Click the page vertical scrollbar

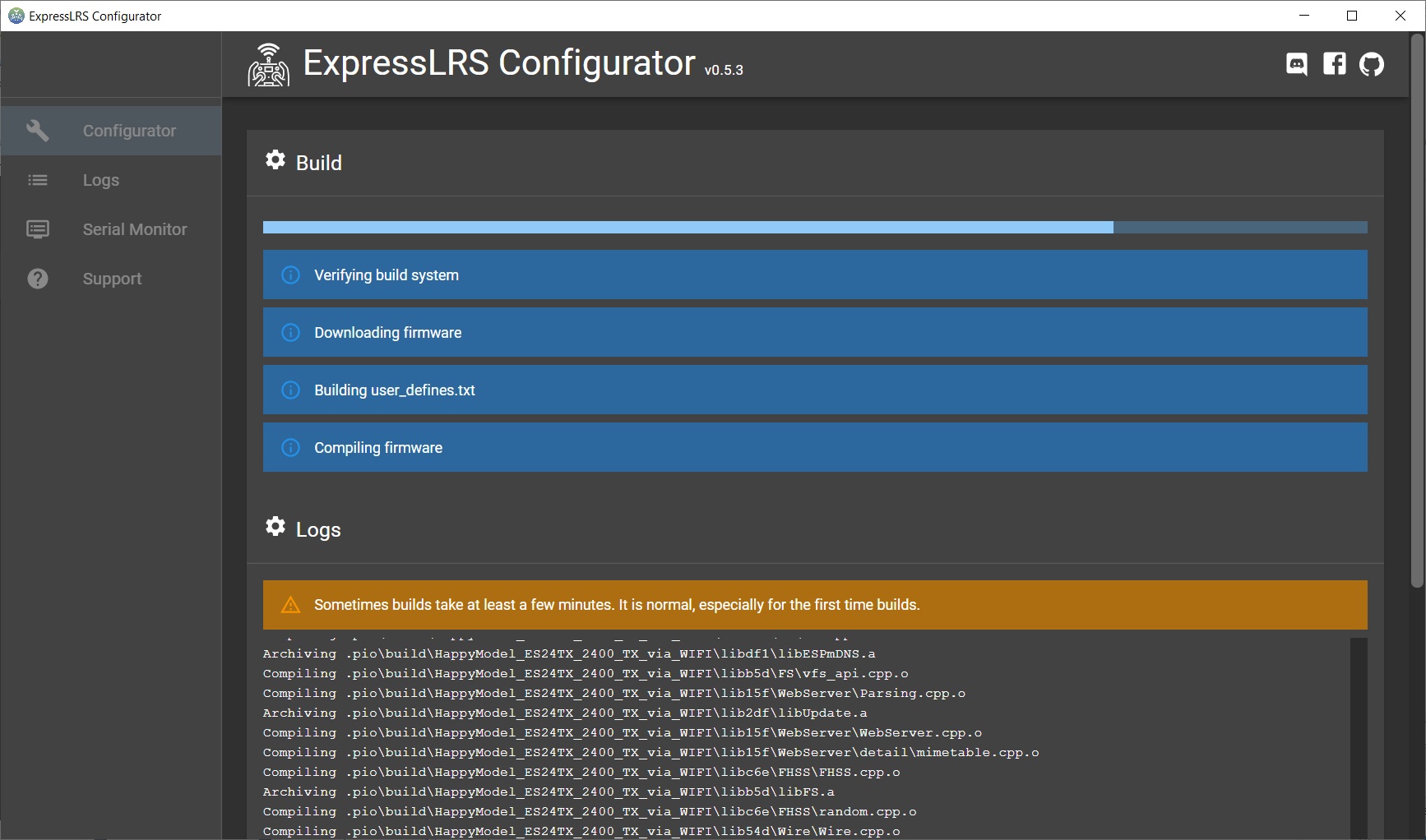click(x=1417, y=312)
